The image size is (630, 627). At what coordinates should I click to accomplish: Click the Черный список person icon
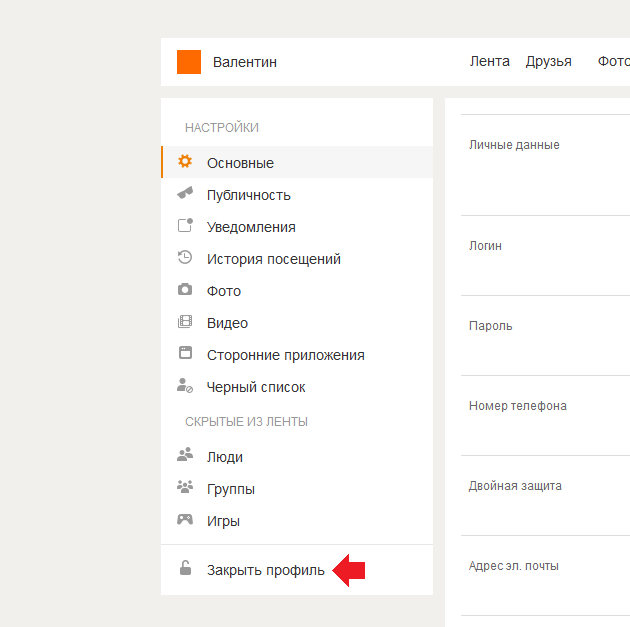pyautogui.click(x=185, y=386)
